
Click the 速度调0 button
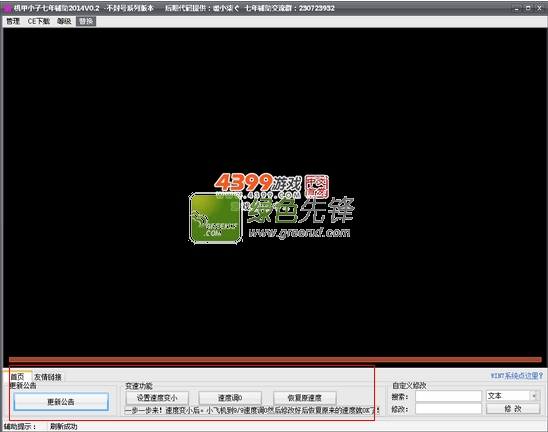pyautogui.click(x=230, y=398)
